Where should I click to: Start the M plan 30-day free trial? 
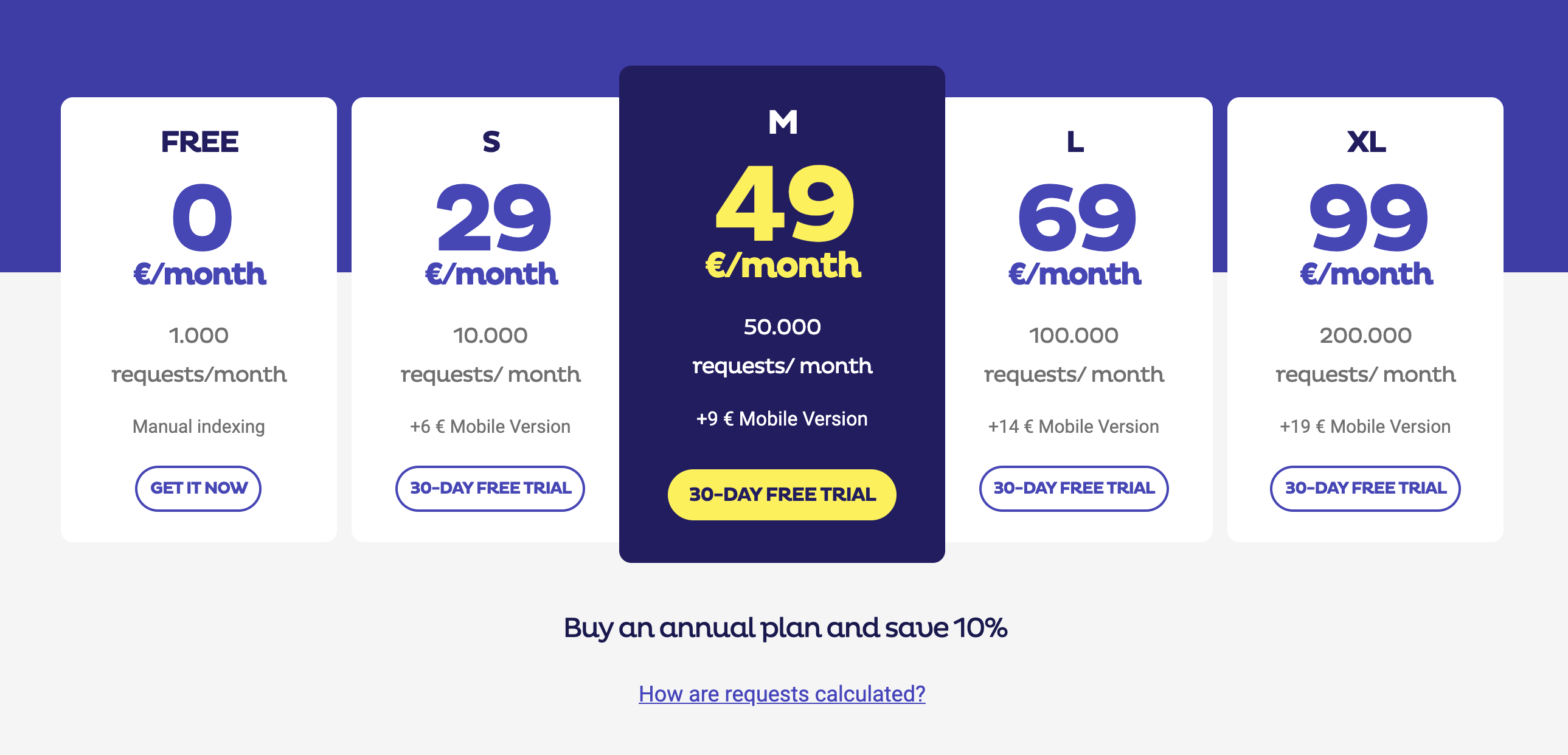click(782, 494)
